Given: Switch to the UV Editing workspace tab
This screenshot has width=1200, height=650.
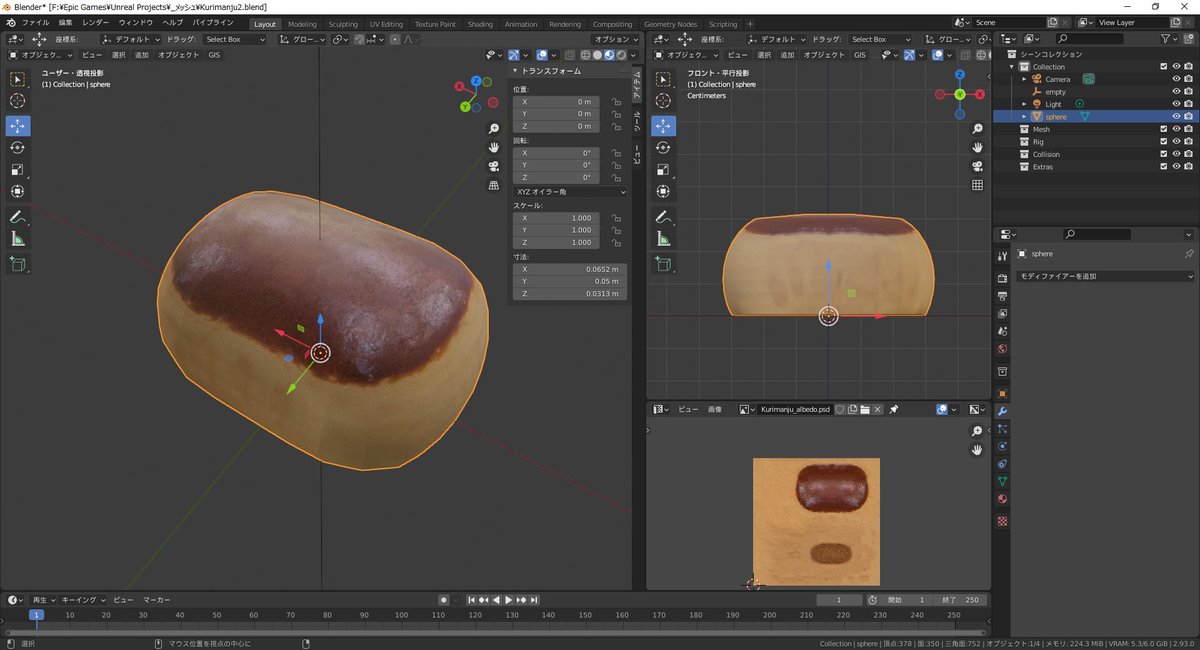Looking at the screenshot, I should [386, 24].
